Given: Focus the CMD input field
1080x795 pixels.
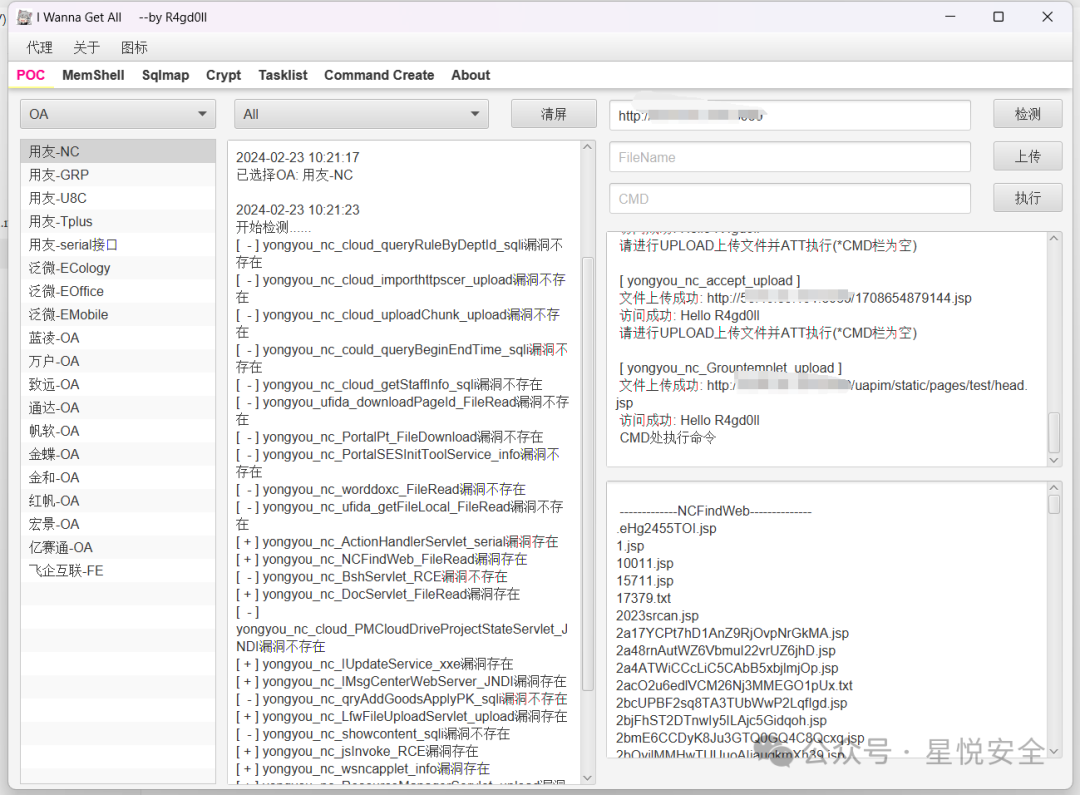Looking at the screenshot, I should tap(790, 199).
